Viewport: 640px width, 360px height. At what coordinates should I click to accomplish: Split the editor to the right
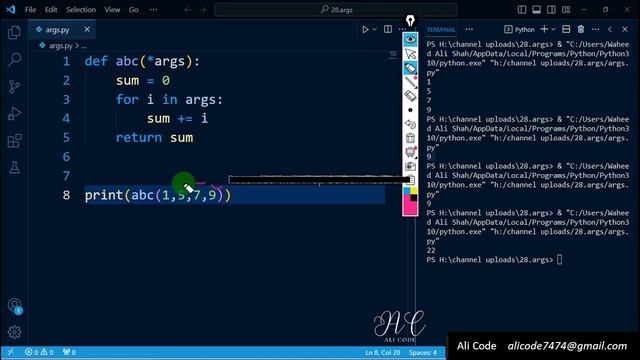(388, 29)
